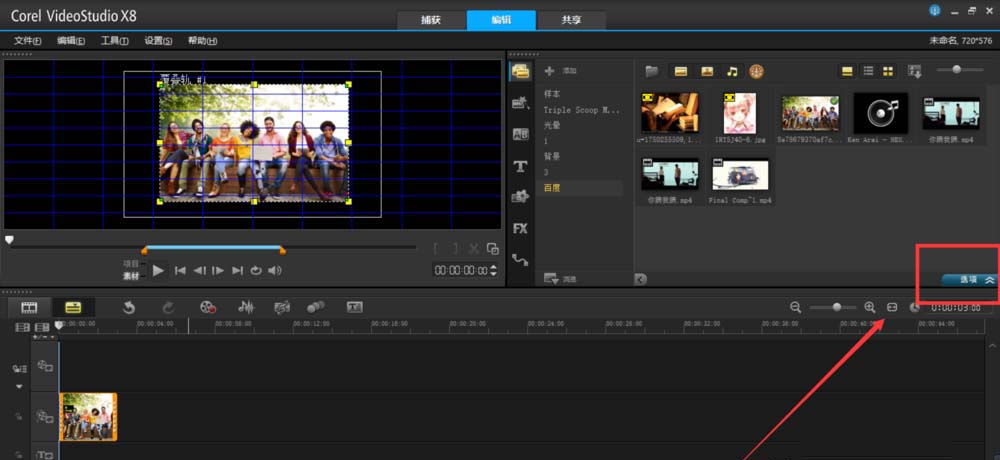Adjust the preview timecode stepper
This screenshot has width=1000, height=460.
coord(492,271)
